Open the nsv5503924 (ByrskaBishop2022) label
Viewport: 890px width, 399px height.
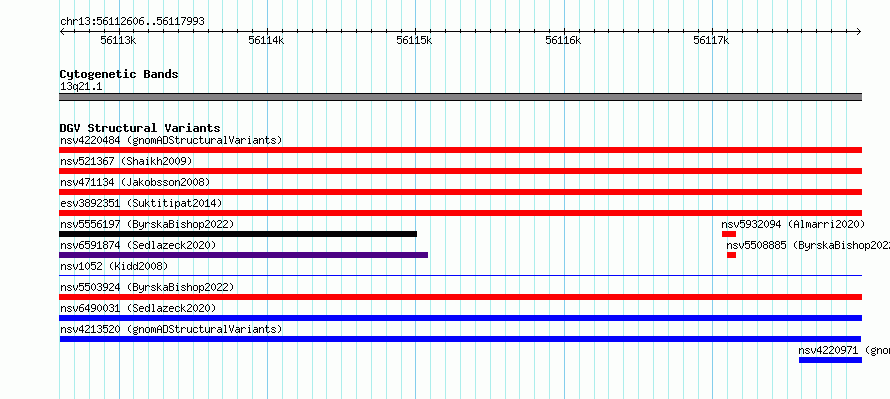point(147,287)
